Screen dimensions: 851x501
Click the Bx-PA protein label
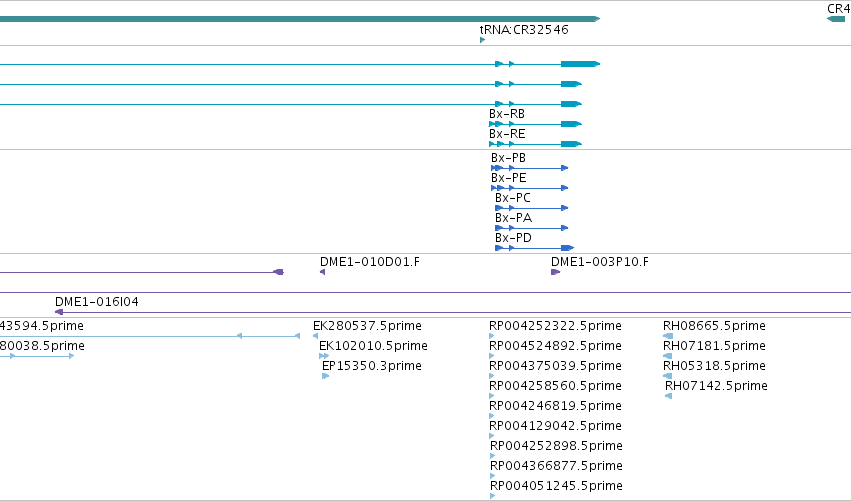[513, 218]
